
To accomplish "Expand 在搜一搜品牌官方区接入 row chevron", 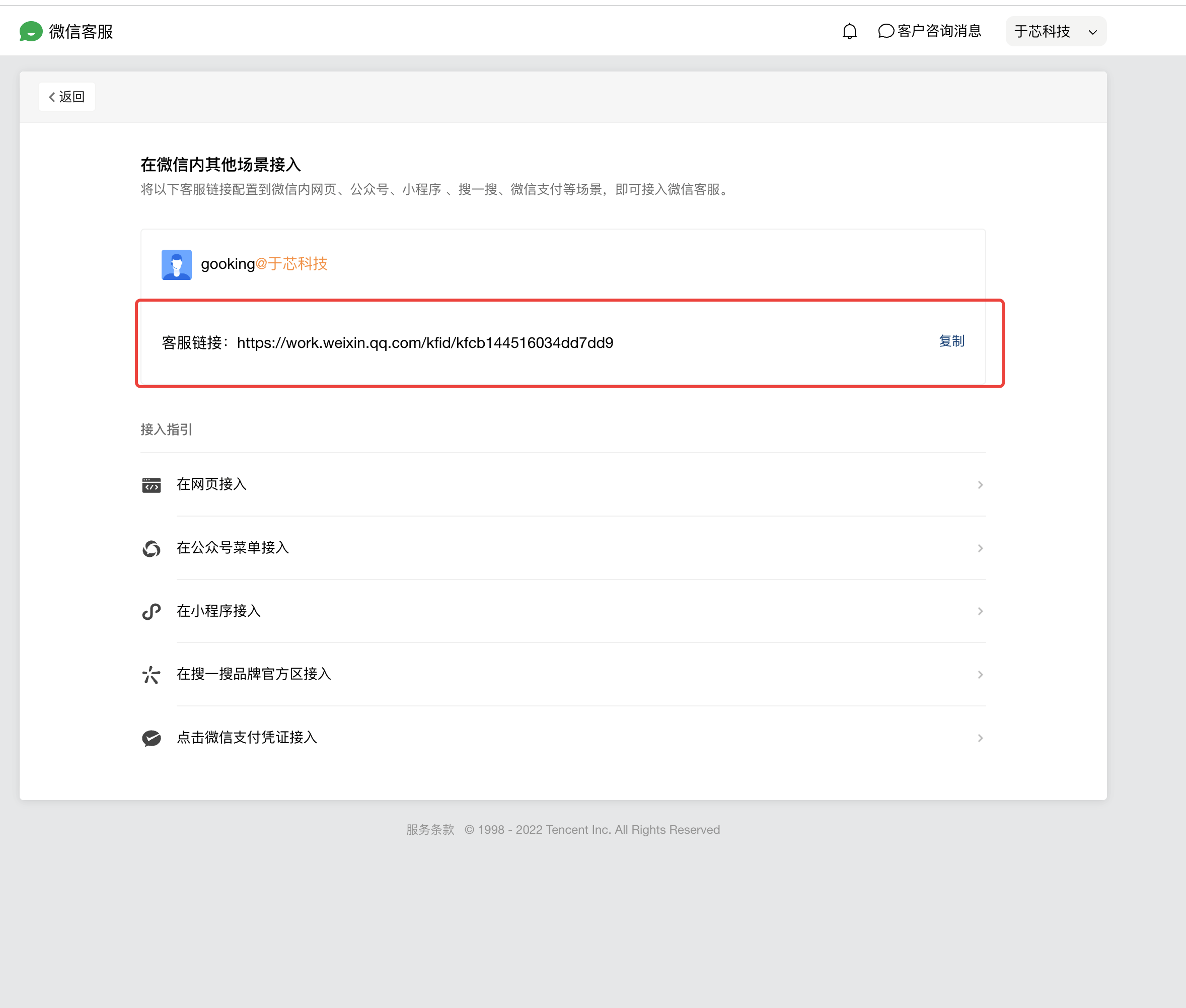I will tap(980, 675).
